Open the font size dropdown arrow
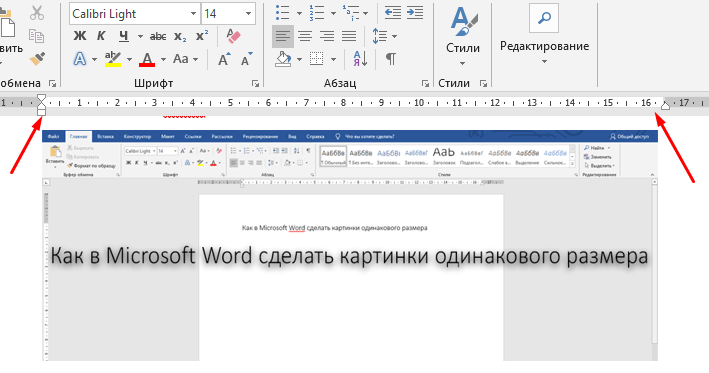Viewport: 709px width, 373px height. pyautogui.click(x=248, y=14)
